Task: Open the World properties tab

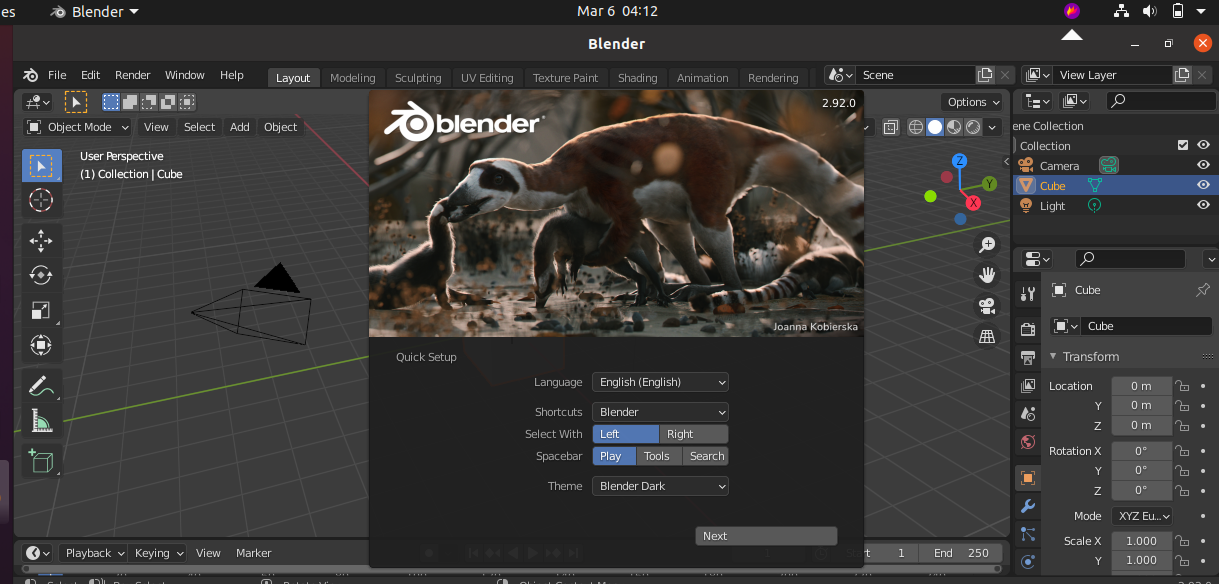Action: click(x=1027, y=442)
